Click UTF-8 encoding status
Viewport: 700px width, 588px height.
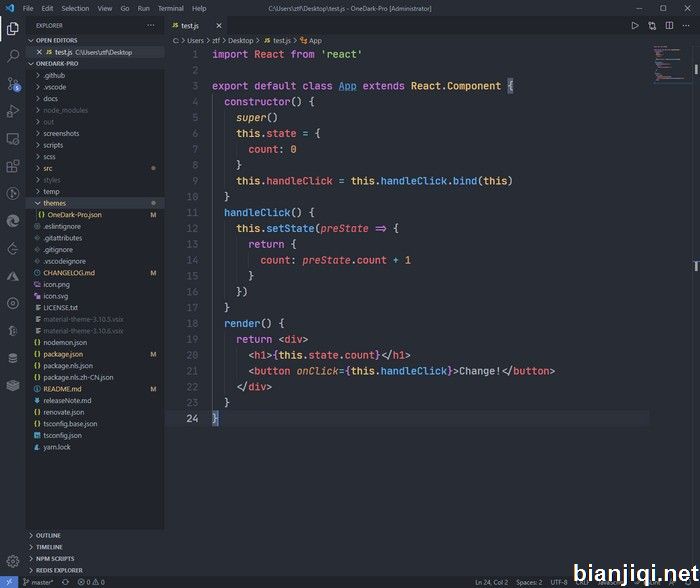coord(558,582)
